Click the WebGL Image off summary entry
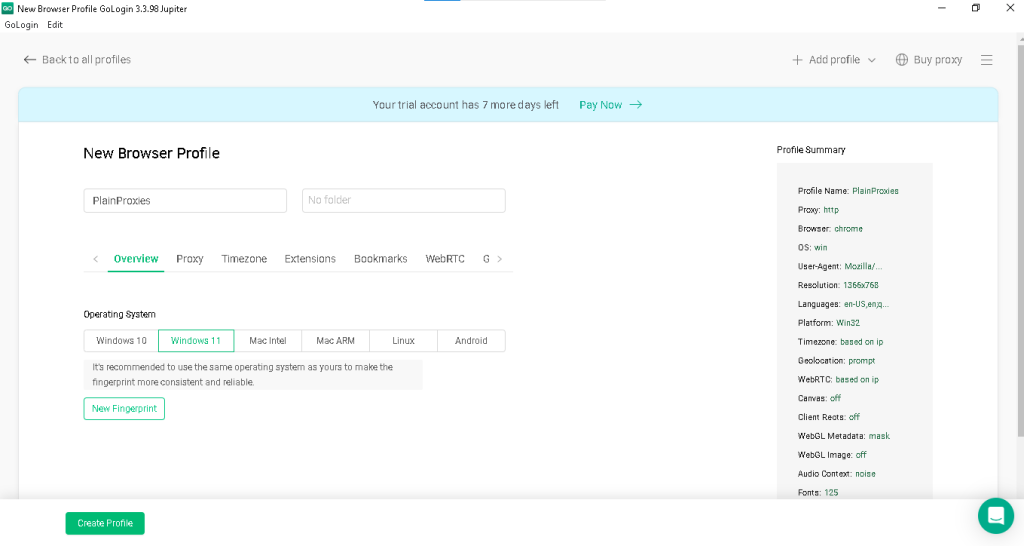The height and width of the screenshot is (546, 1024). point(832,455)
